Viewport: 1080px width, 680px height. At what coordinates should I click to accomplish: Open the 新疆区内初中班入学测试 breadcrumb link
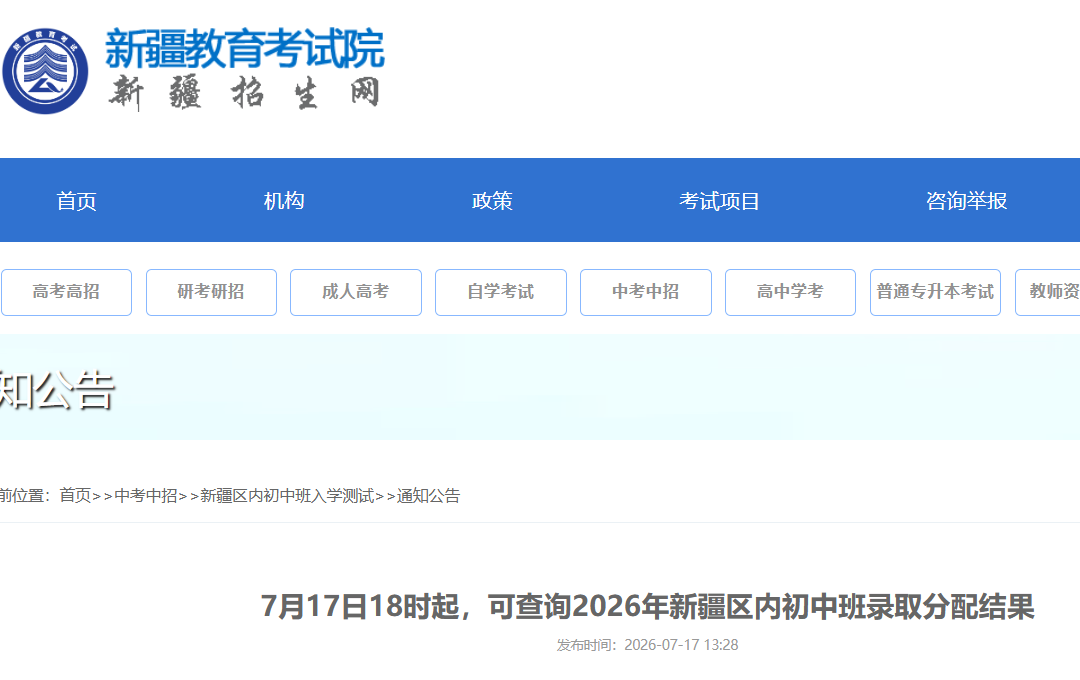tap(287, 495)
